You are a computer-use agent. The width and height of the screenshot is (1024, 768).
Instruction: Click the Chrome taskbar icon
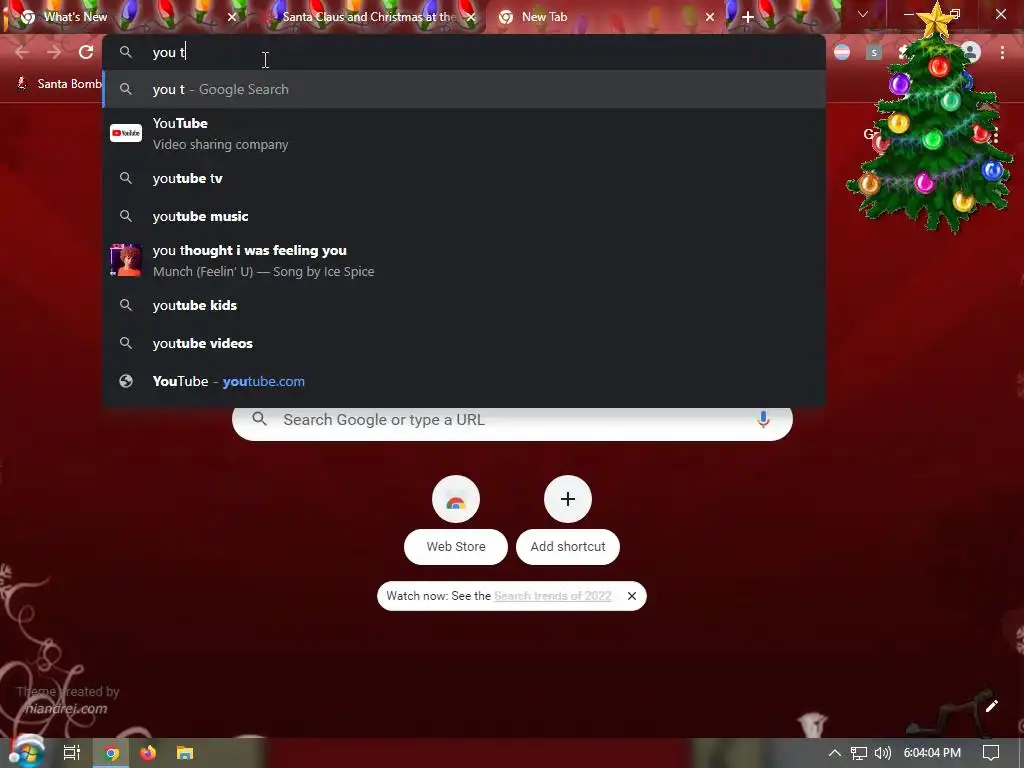point(112,753)
